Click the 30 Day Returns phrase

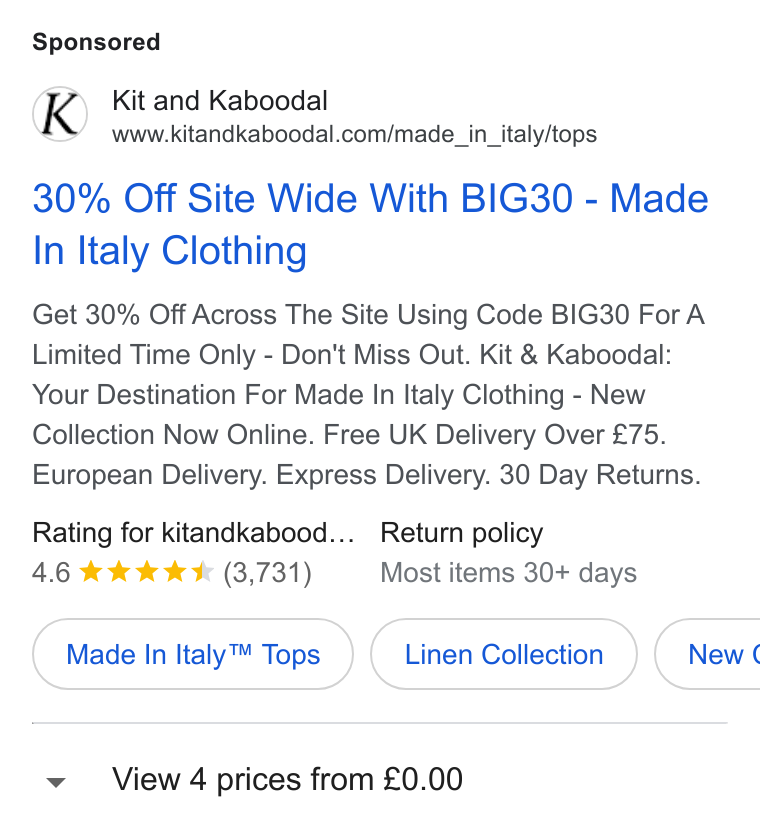(600, 475)
